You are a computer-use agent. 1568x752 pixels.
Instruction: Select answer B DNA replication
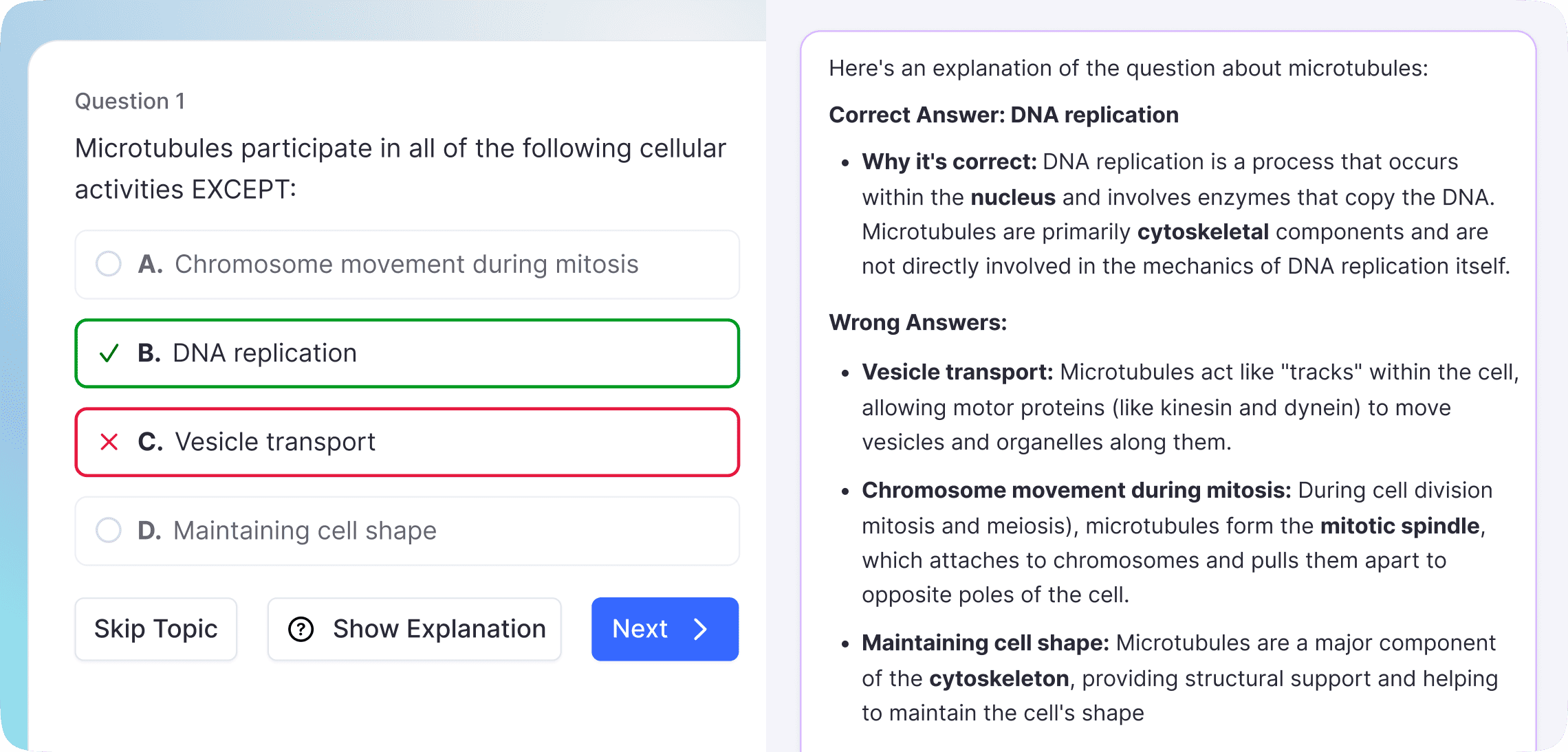point(406,353)
